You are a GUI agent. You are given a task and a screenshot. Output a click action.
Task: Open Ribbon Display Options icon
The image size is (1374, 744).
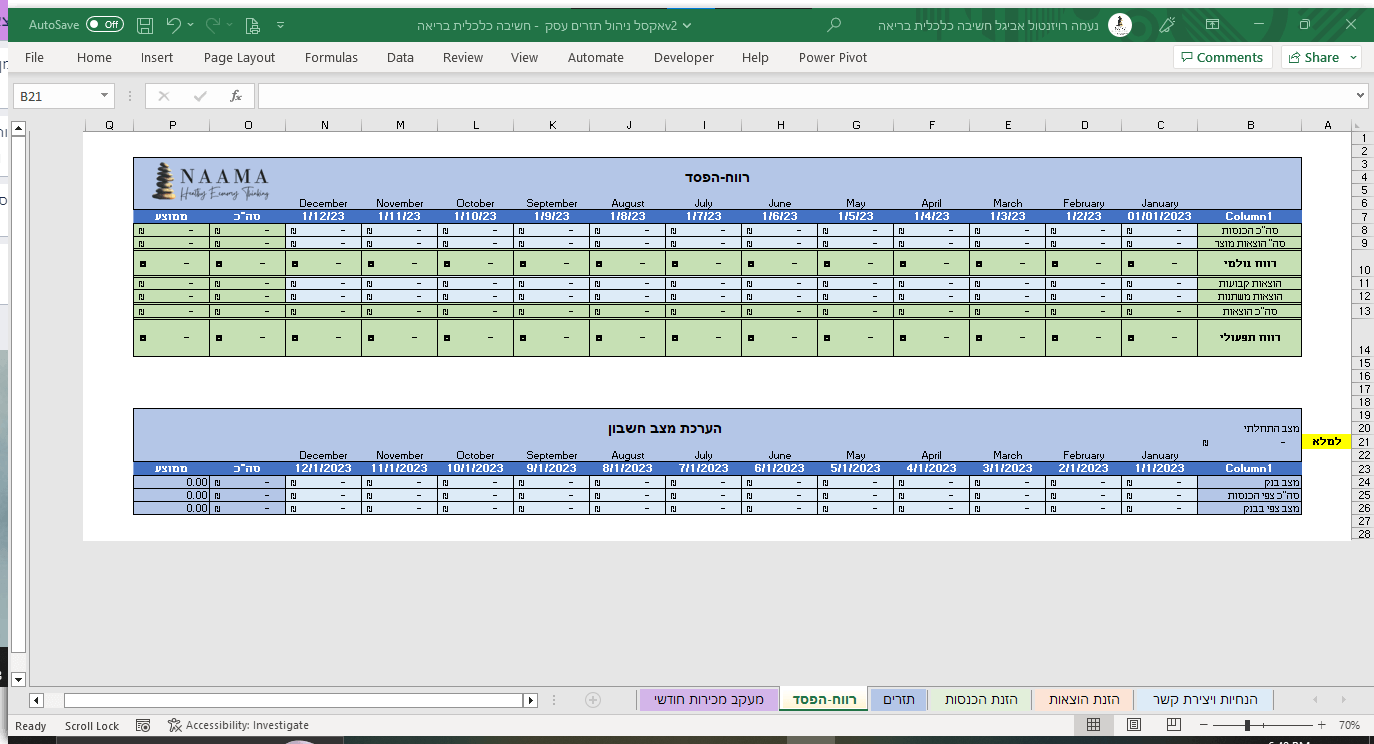point(1212,24)
